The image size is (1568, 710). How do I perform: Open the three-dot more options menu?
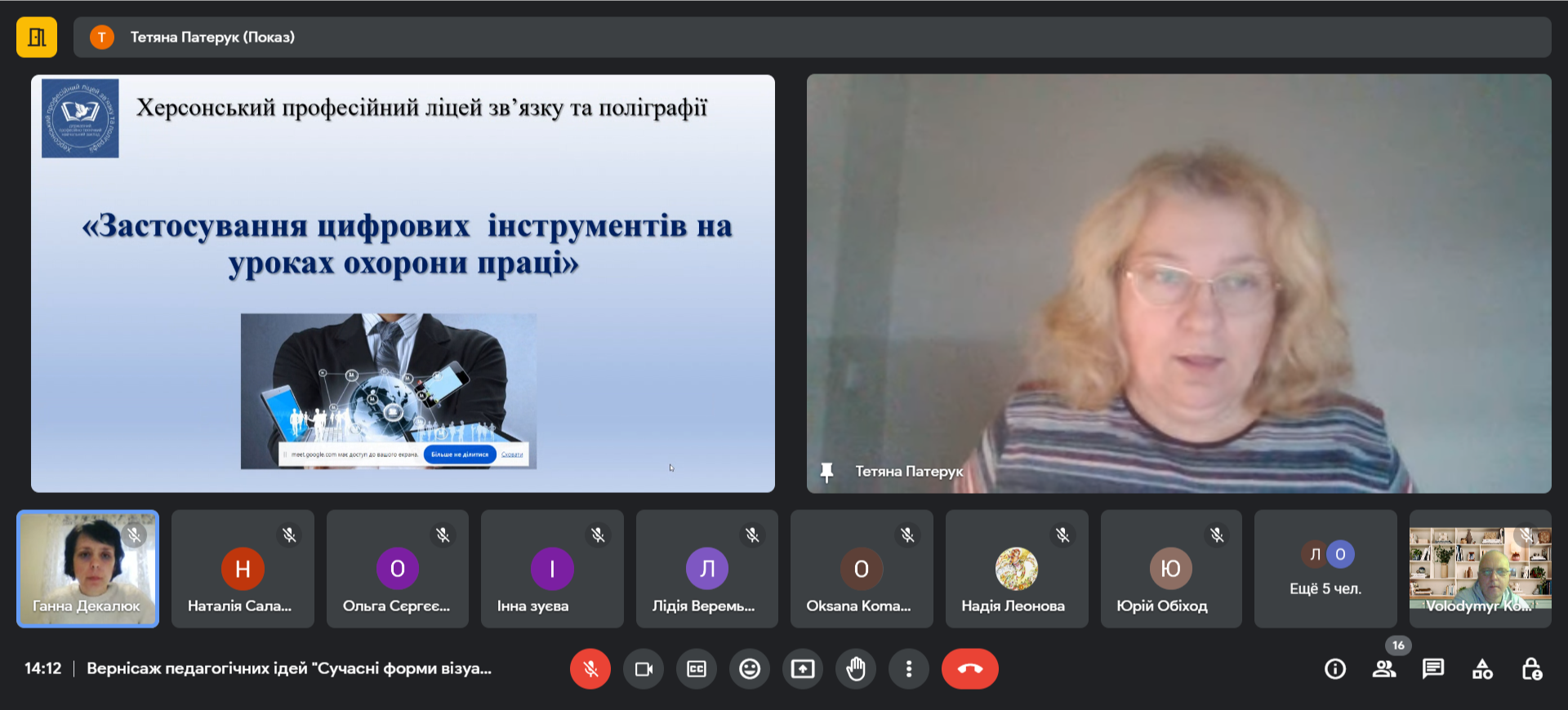pos(909,669)
